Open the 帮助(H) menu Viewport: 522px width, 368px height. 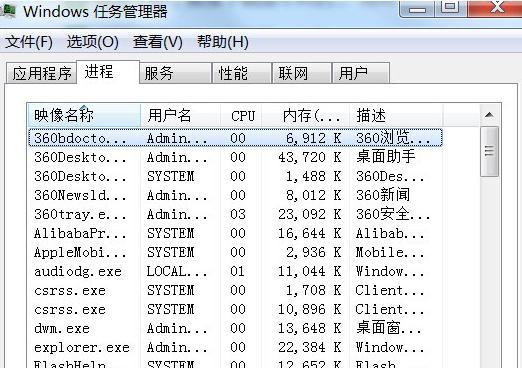pyautogui.click(x=223, y=42)
